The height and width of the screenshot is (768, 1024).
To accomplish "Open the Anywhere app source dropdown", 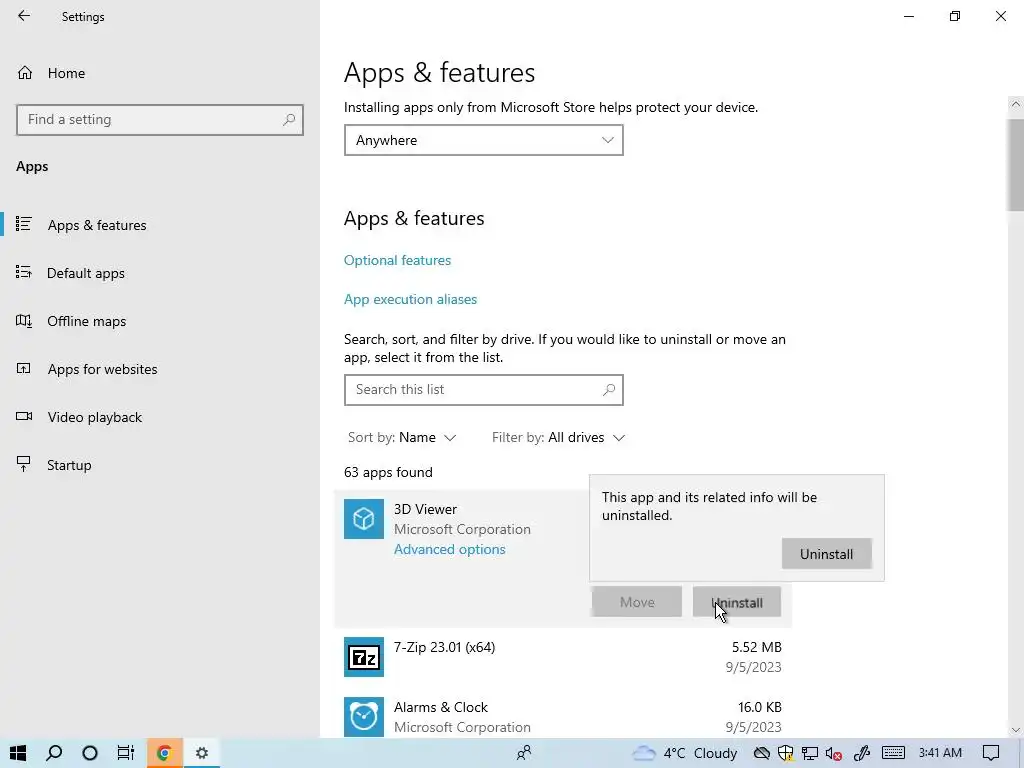I will [483, 140].
